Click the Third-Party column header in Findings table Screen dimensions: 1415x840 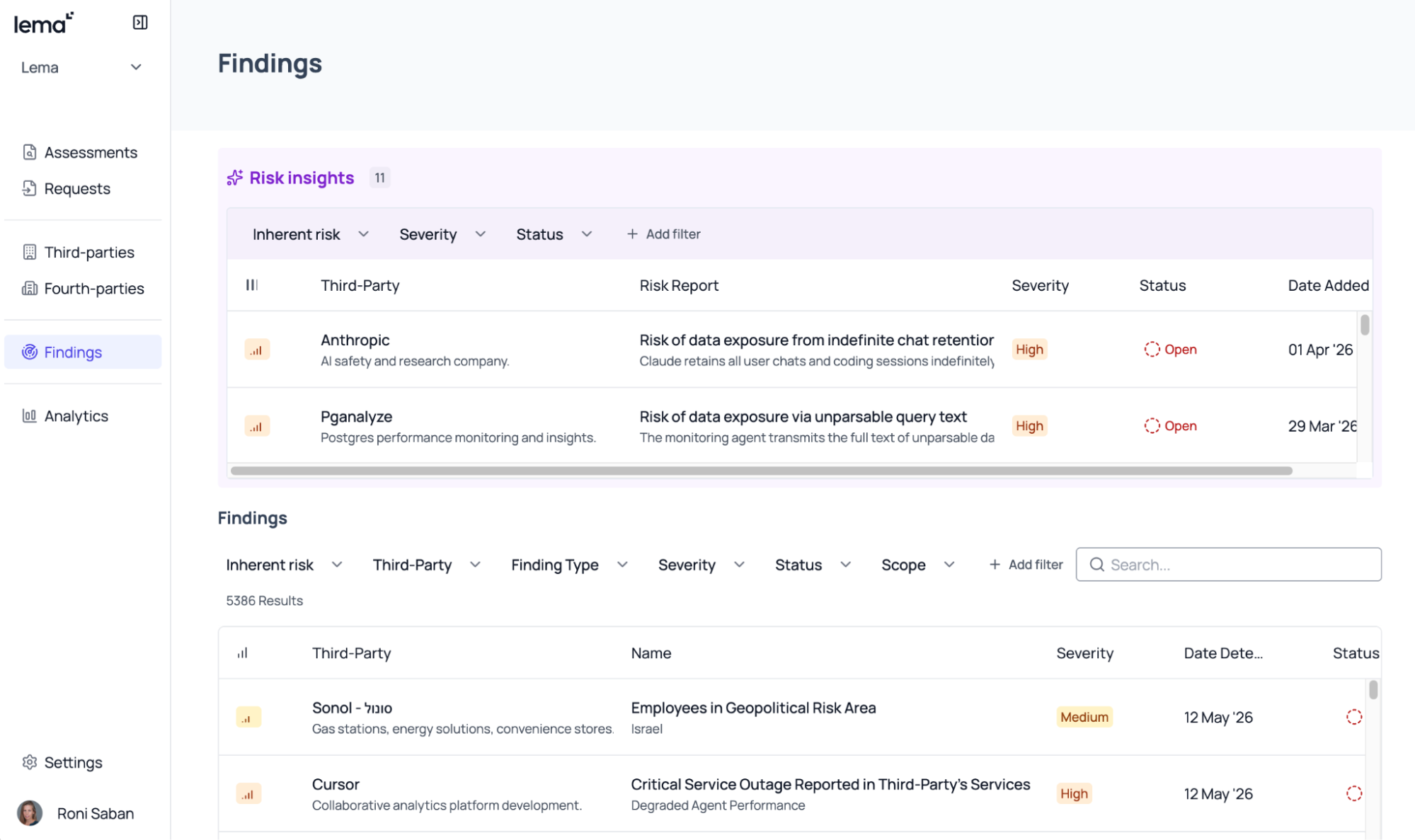[x=352, y=653]
